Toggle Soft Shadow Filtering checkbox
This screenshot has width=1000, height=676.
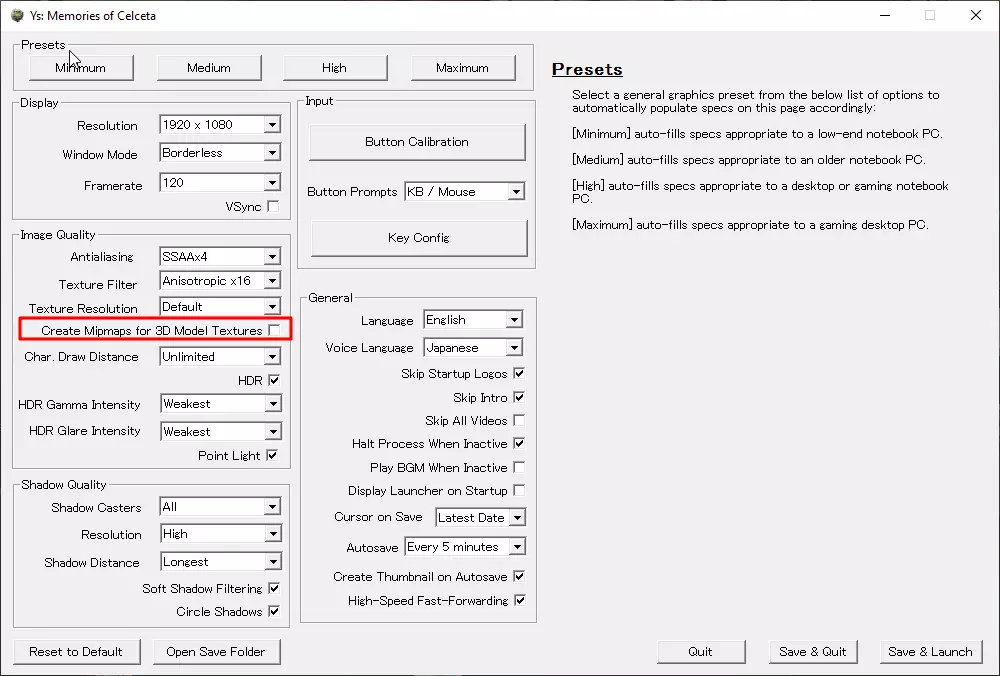(x=274, y=588)
